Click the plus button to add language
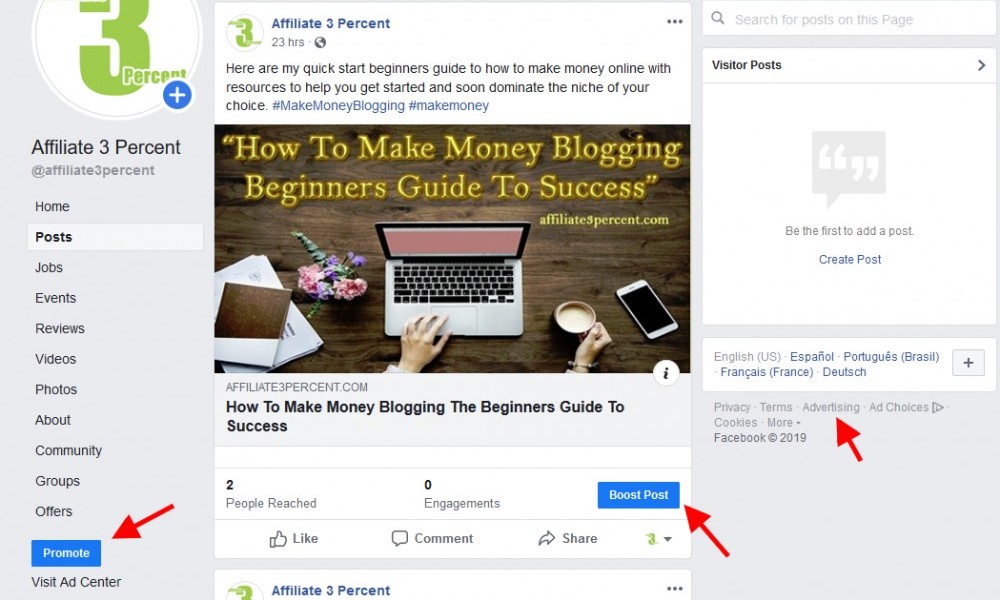This screenshot has height=600, width=1000. click(968, 363)
